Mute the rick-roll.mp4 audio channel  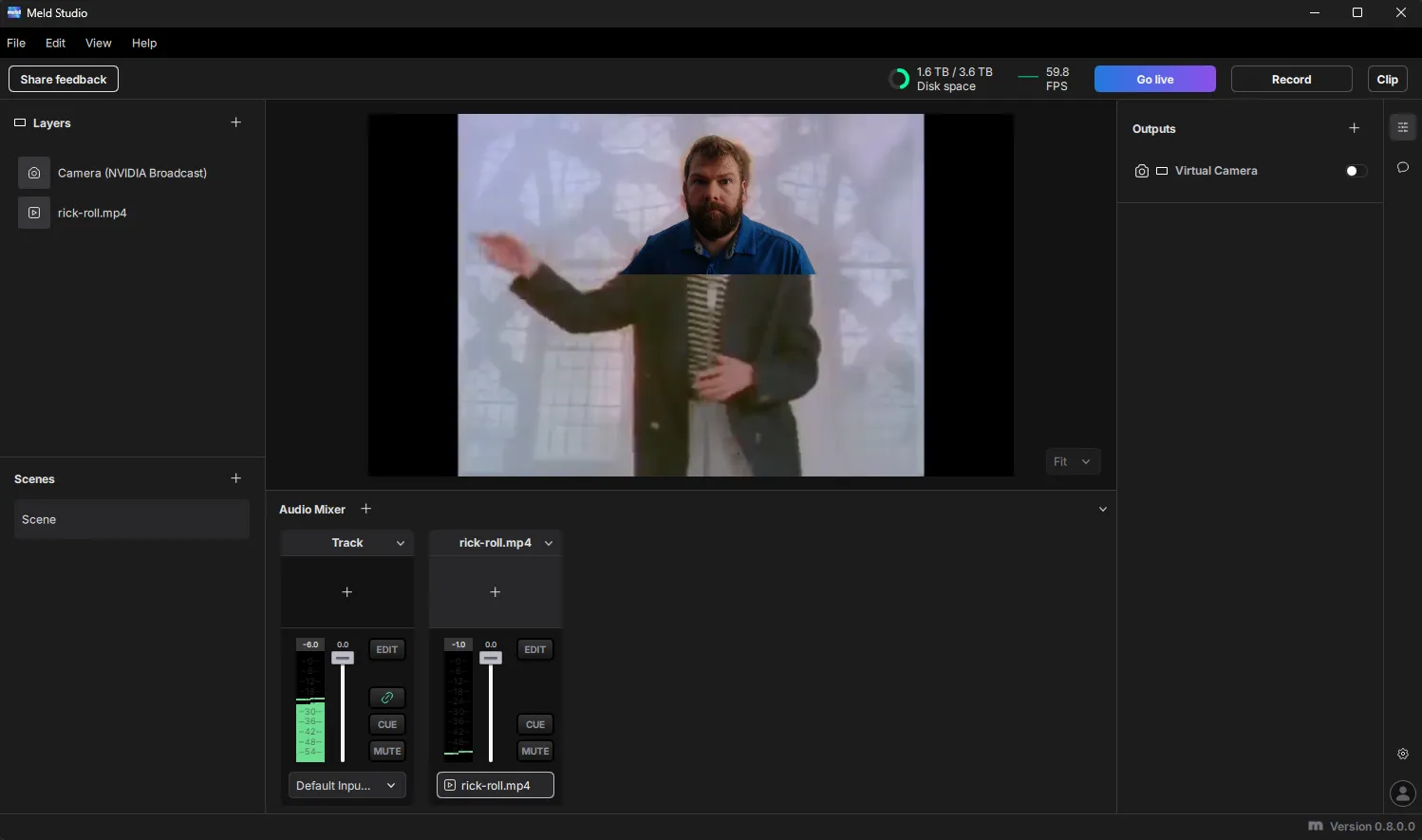[x=534, y=751]
